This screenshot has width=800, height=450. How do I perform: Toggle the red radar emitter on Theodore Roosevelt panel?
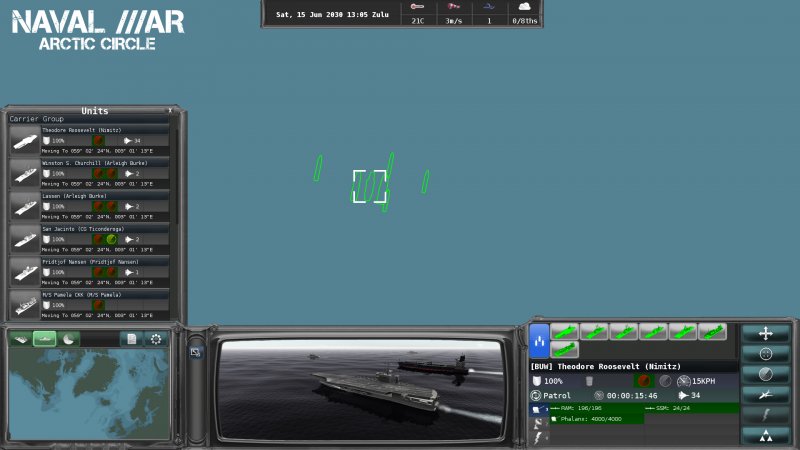coord(645,381)
